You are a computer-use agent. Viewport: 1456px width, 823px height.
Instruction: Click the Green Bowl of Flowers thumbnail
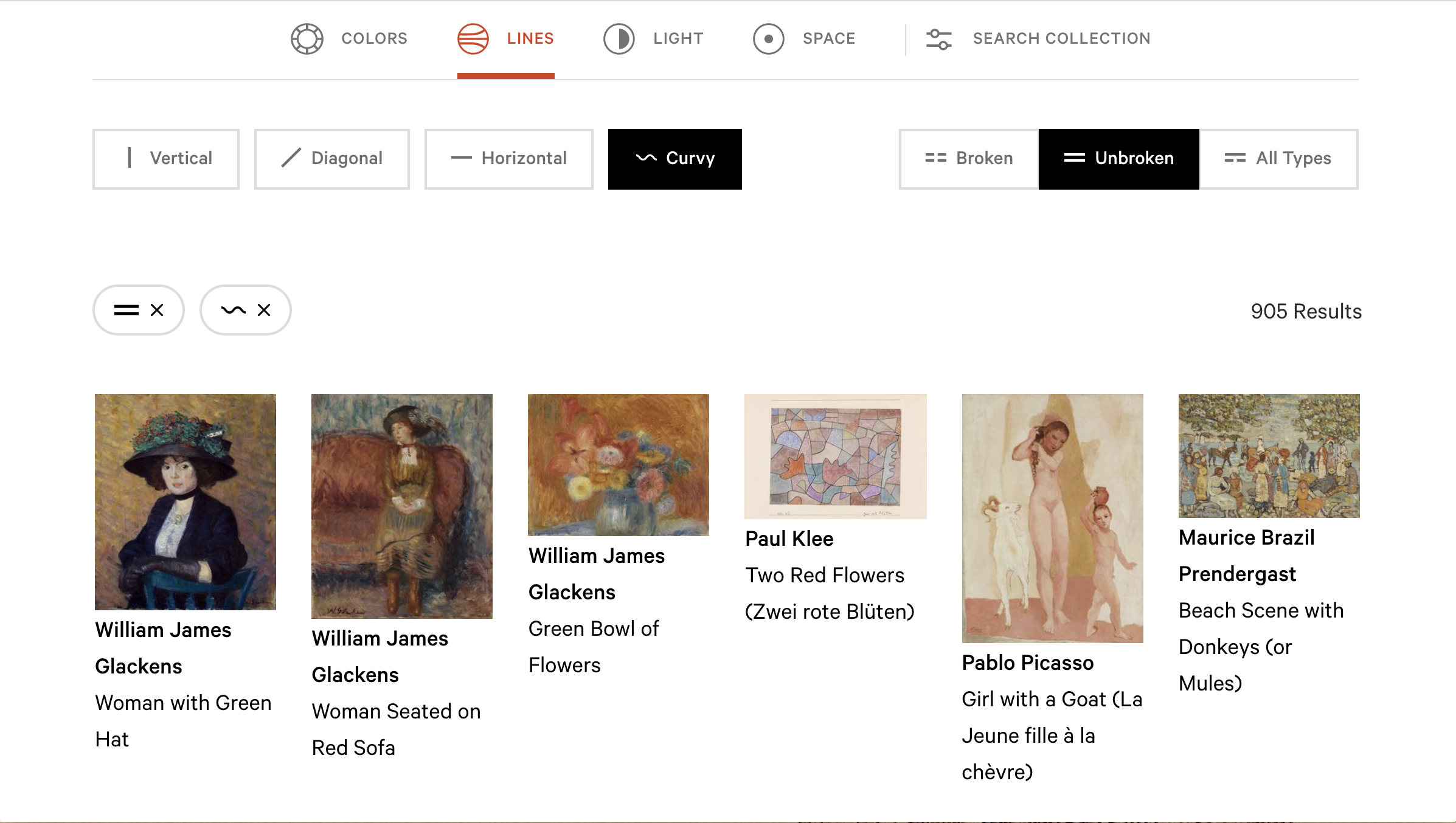(x=618, y=464)
